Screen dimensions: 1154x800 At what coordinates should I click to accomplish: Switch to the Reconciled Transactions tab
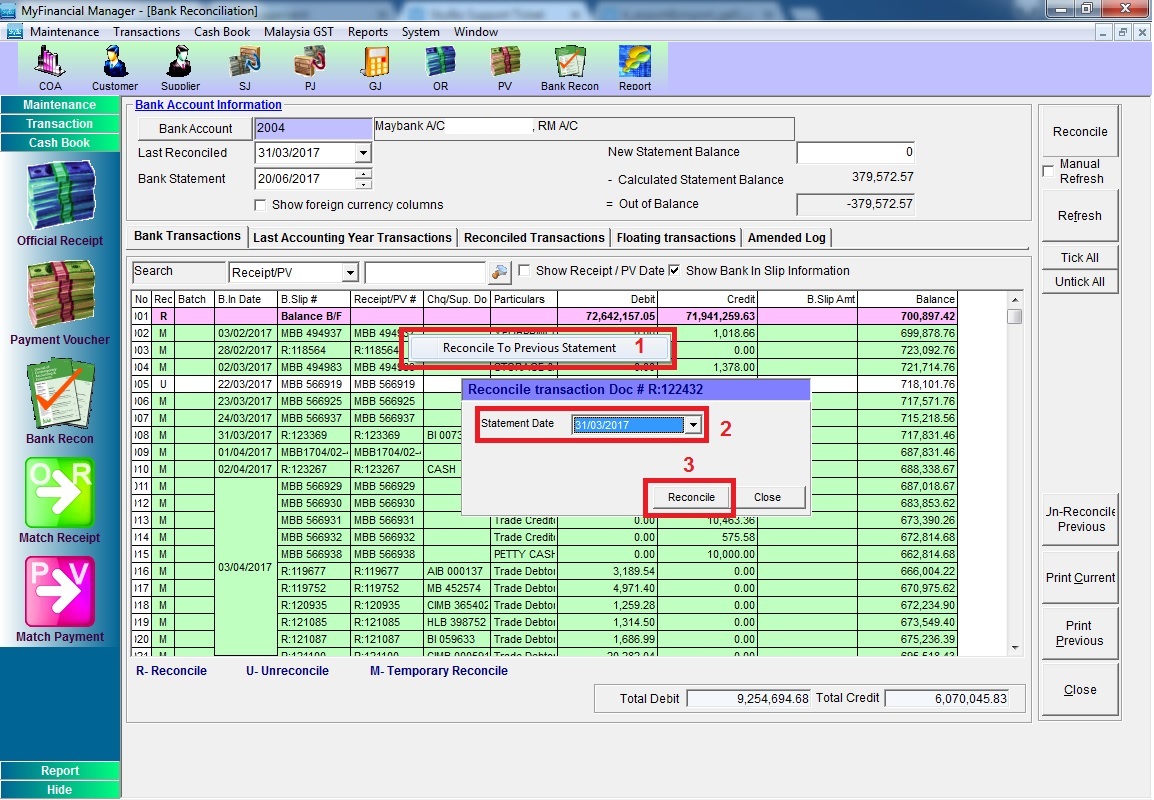(534, 238)
